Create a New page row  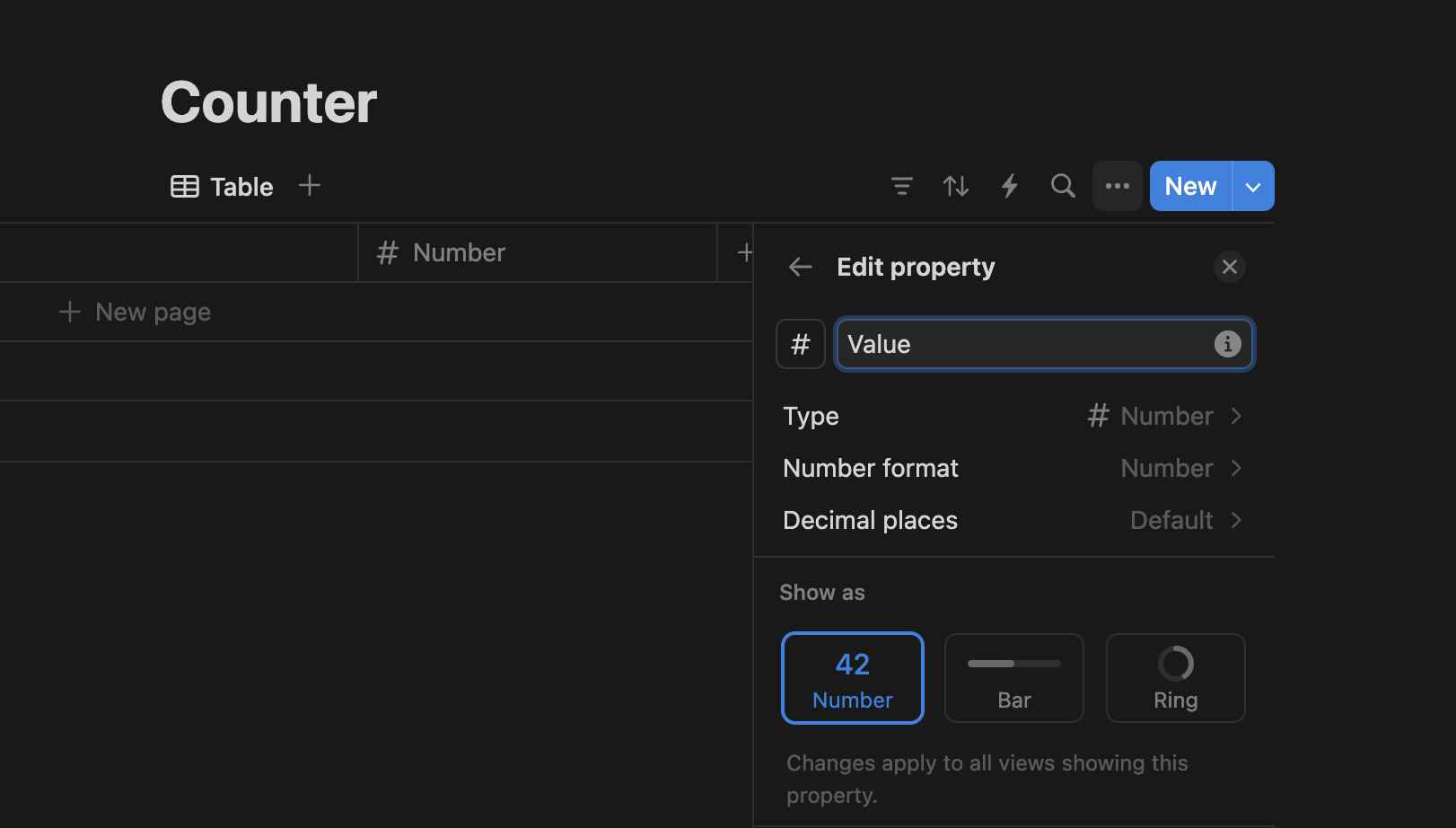135,312
